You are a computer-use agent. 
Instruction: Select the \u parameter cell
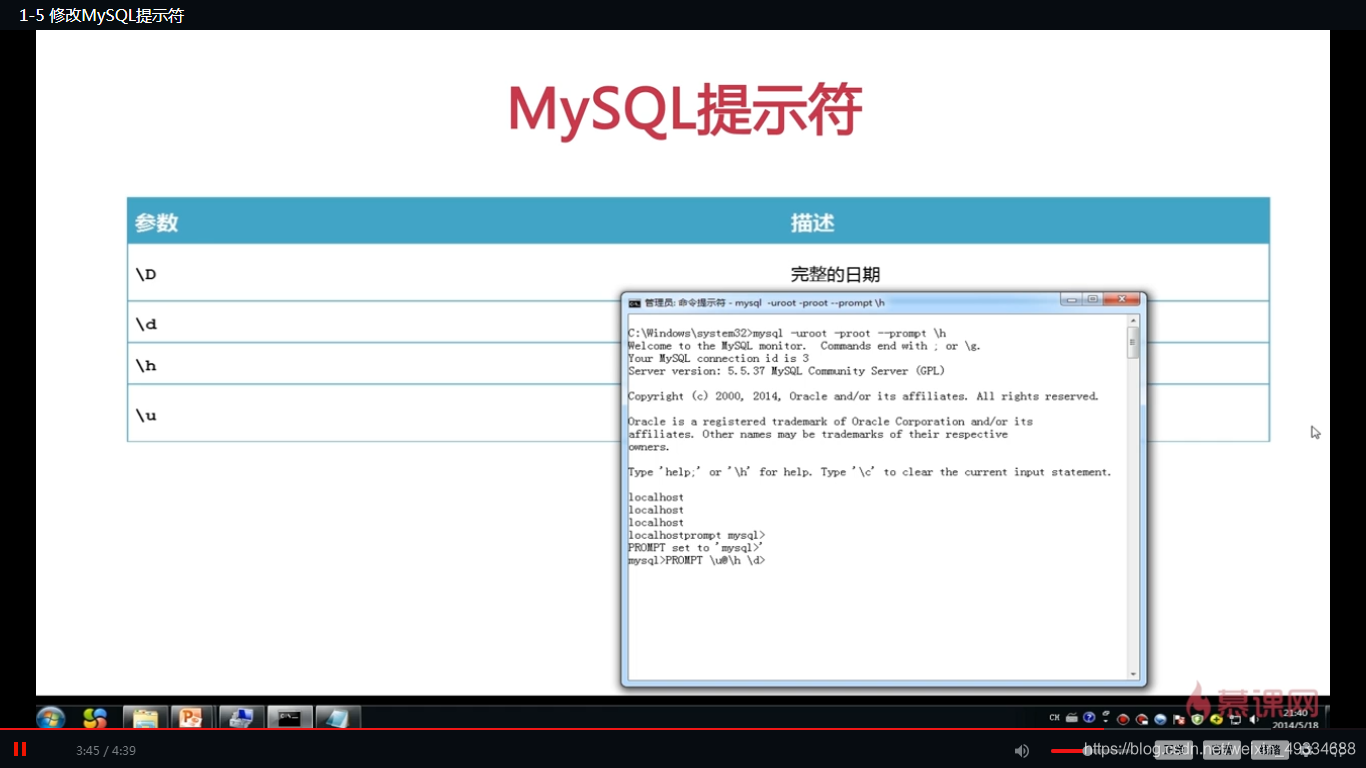click(x=146, y=415)
